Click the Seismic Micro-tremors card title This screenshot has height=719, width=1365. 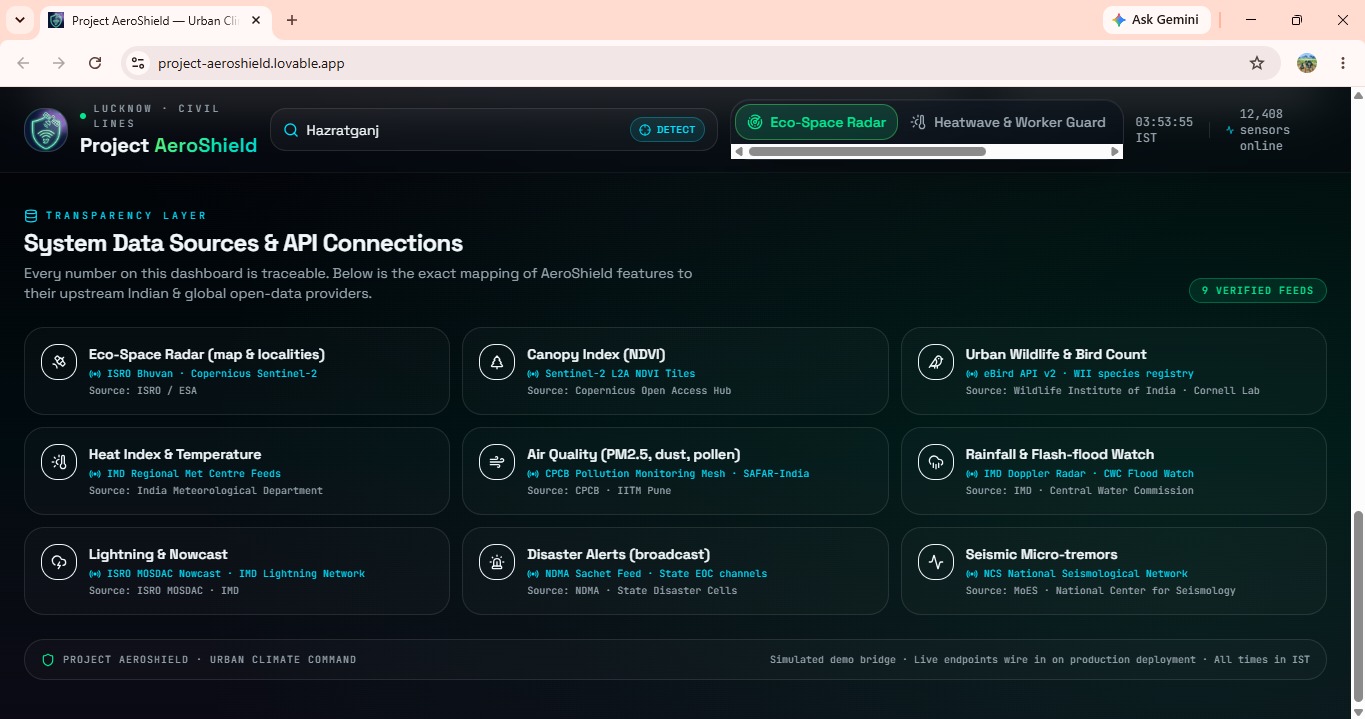click(1041, 554)
